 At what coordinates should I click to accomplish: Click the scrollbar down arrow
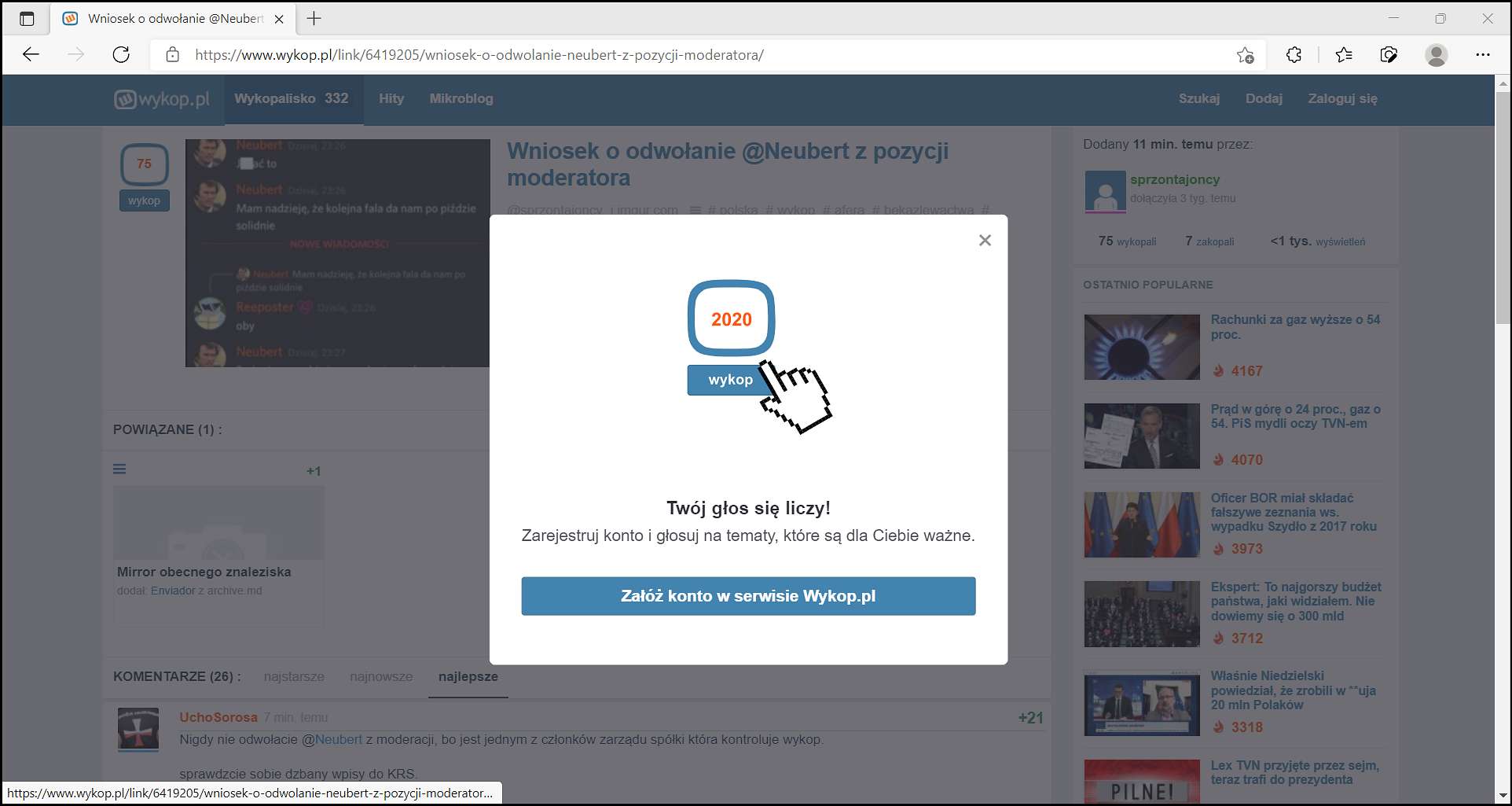(1503, 795)
